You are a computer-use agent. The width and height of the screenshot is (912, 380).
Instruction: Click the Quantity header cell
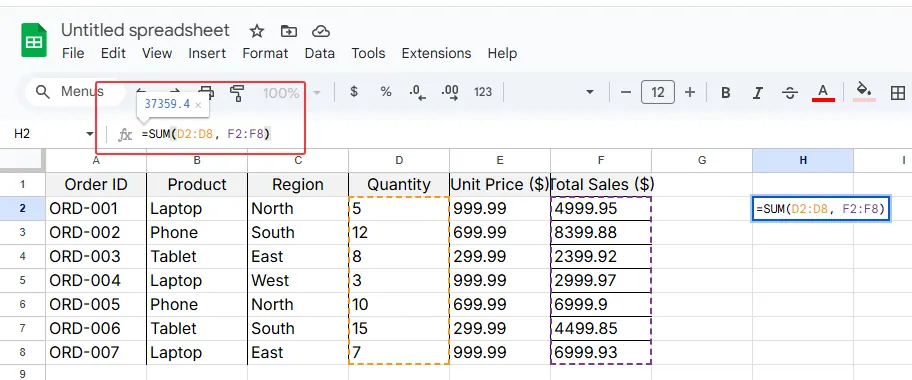[399, 184]
